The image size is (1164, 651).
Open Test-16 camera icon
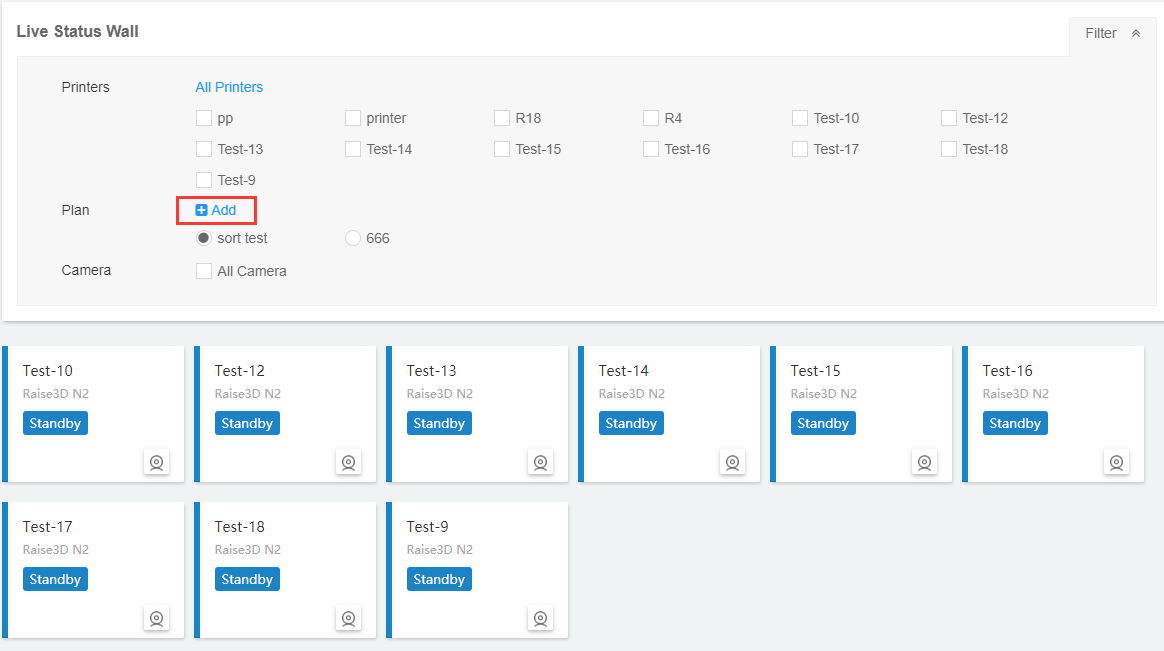[1116, 462]
